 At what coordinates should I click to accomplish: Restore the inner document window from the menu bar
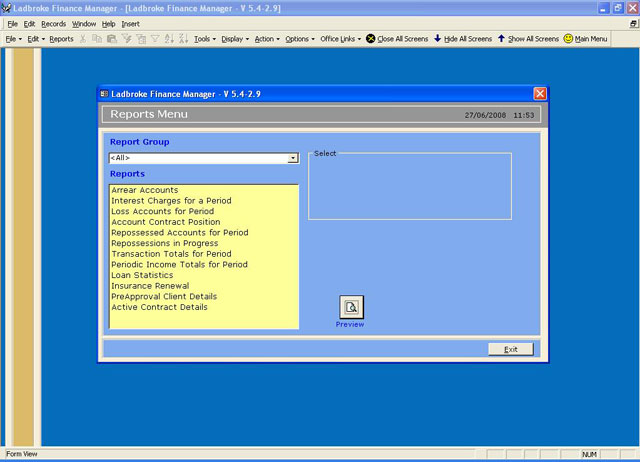pos(633,24)
